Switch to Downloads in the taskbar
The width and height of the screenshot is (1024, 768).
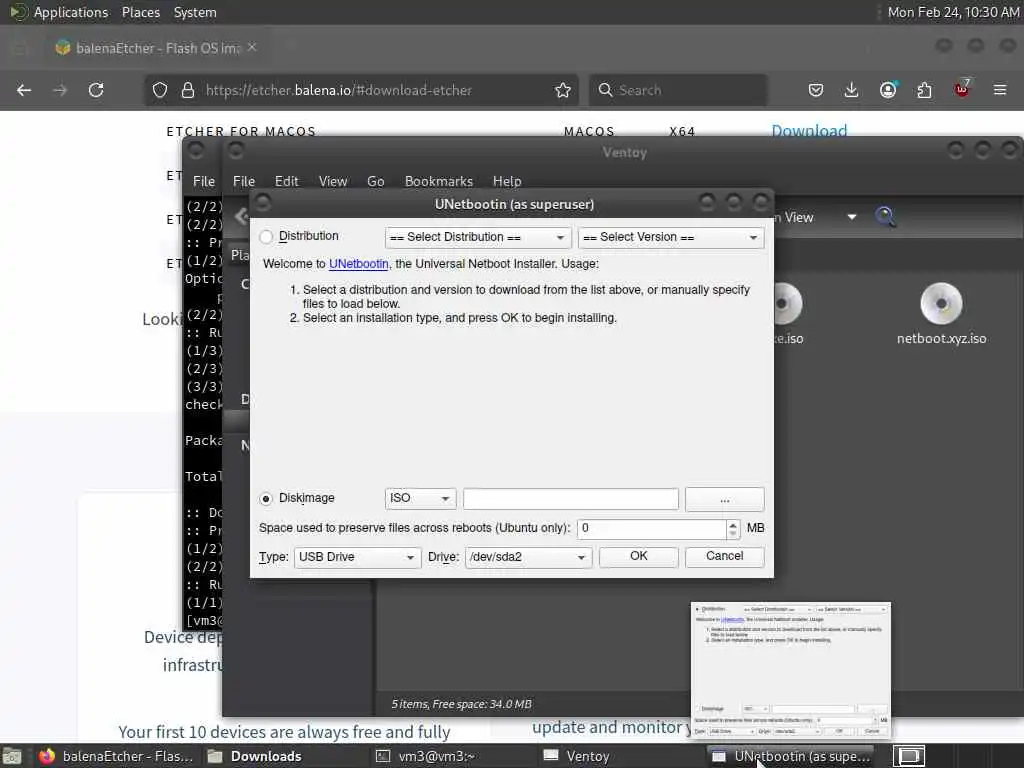tap(255, 756)
